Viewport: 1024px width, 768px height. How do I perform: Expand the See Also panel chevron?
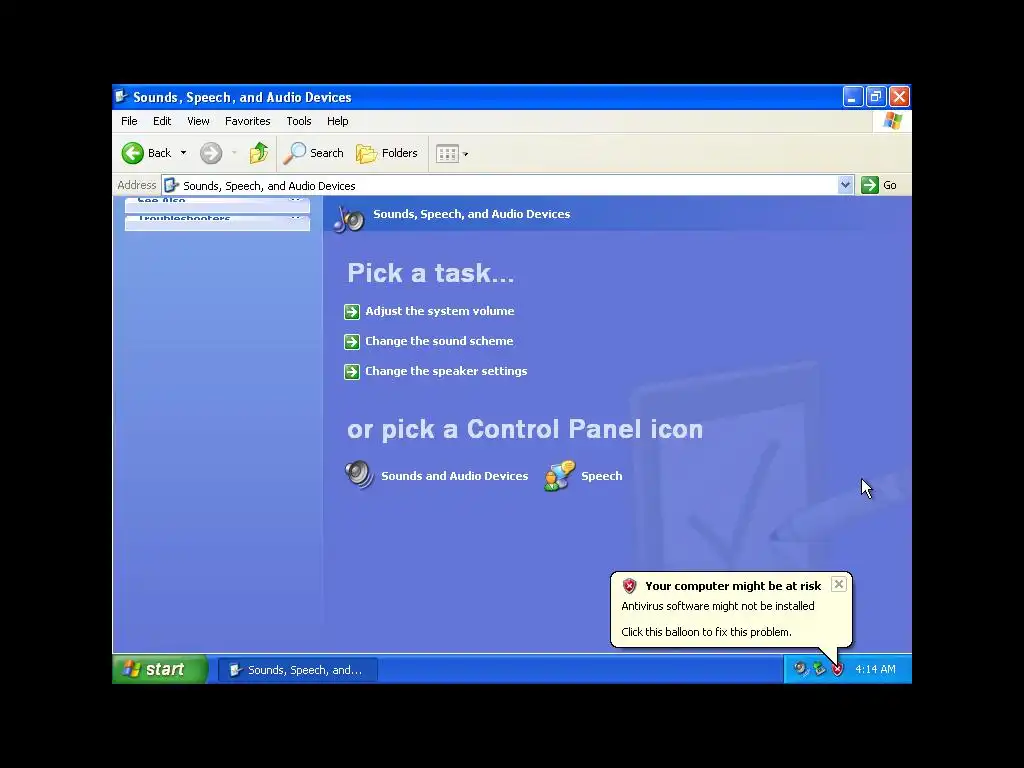[295, 200]
